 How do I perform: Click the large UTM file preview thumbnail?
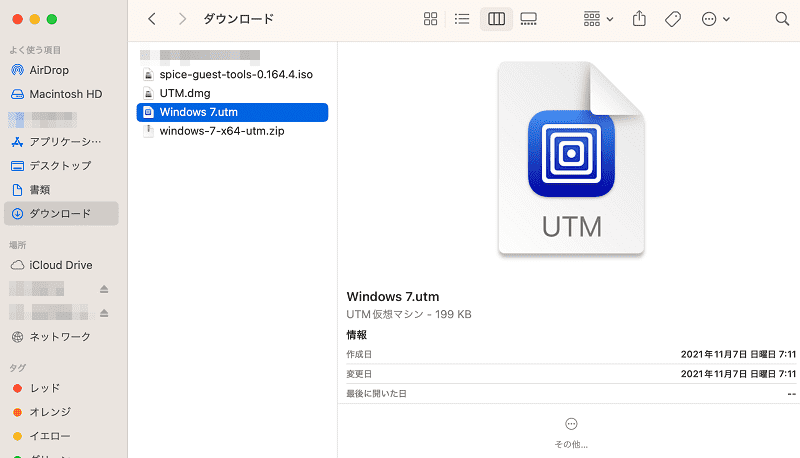click(571, 158)
